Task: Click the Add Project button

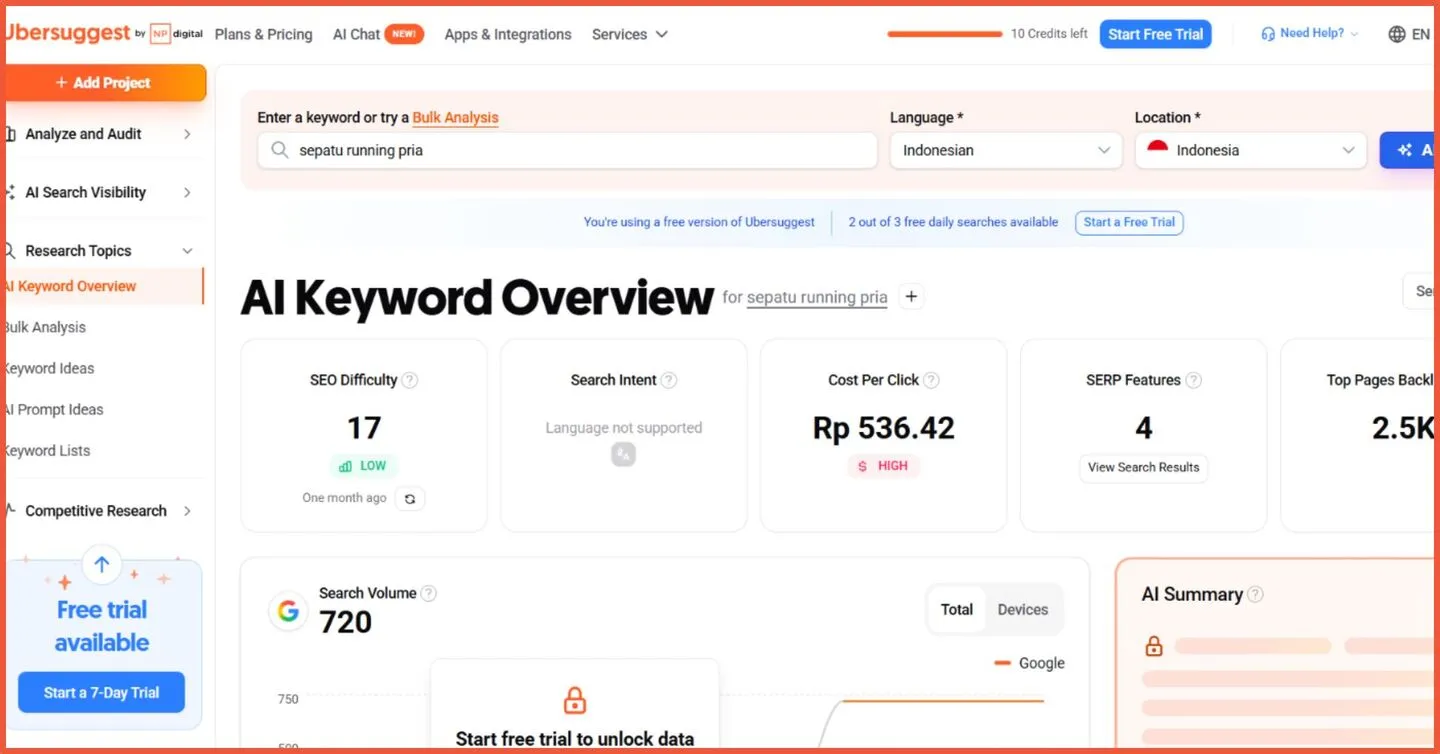Action: tap(105, 83)
